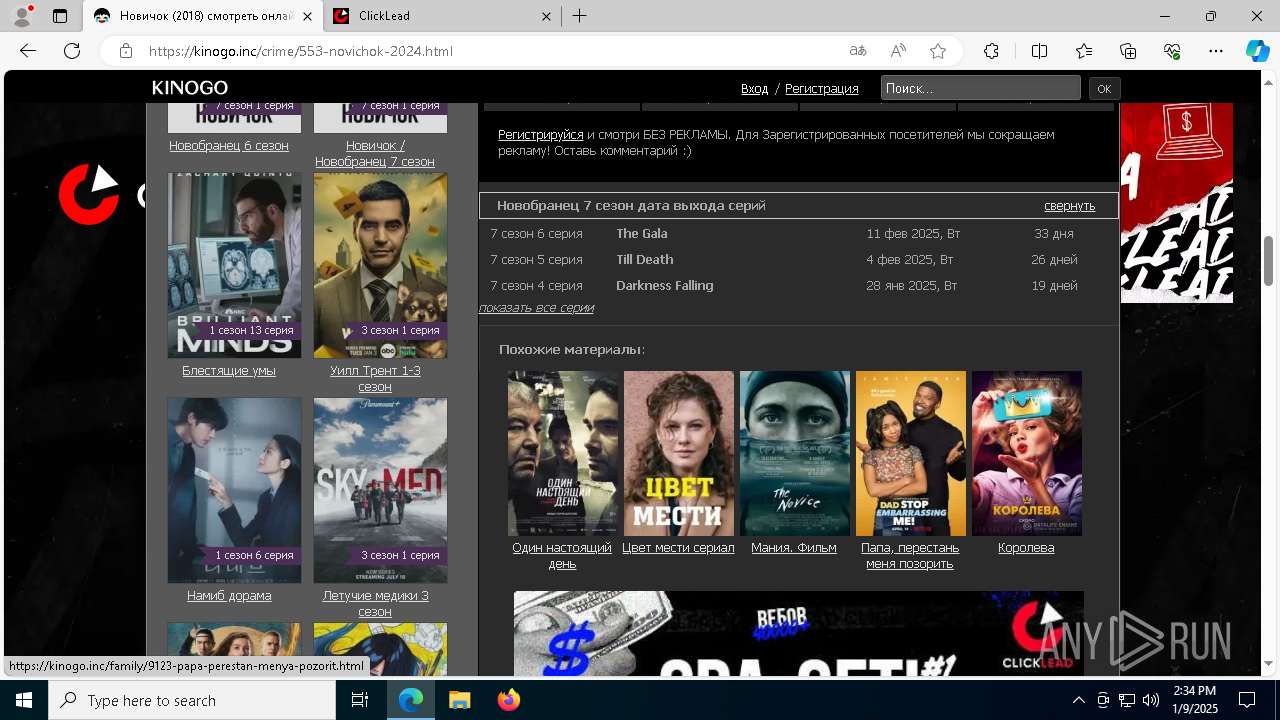The height and width of the screenshot is (720, 1280).
Task: Open File Explorer from taskbar
Action: tap(459, 700)
